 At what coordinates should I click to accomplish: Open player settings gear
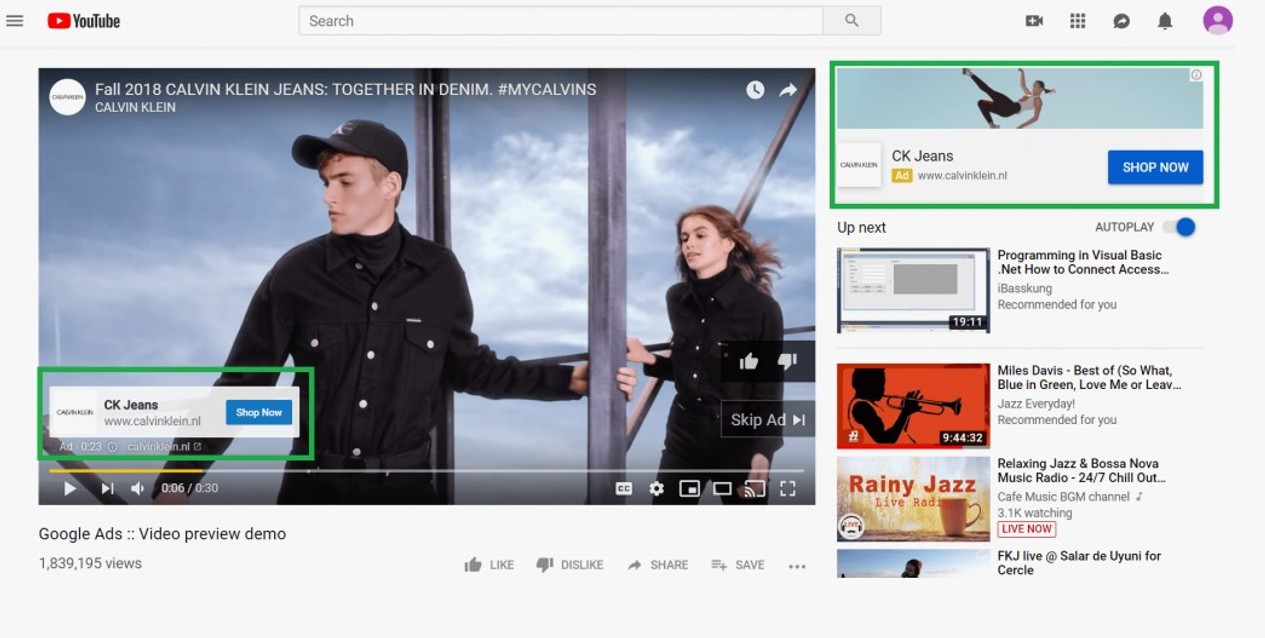point(656,489)
